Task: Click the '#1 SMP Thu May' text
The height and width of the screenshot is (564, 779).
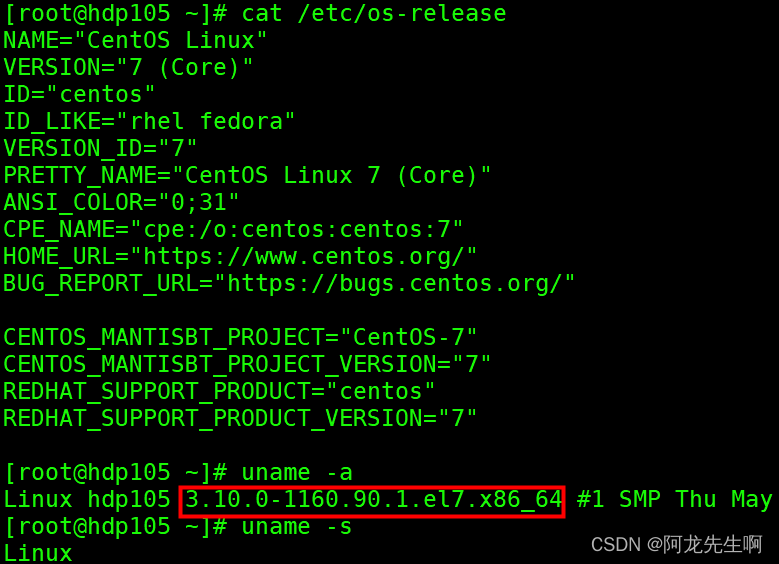Action: pos(675,499)
